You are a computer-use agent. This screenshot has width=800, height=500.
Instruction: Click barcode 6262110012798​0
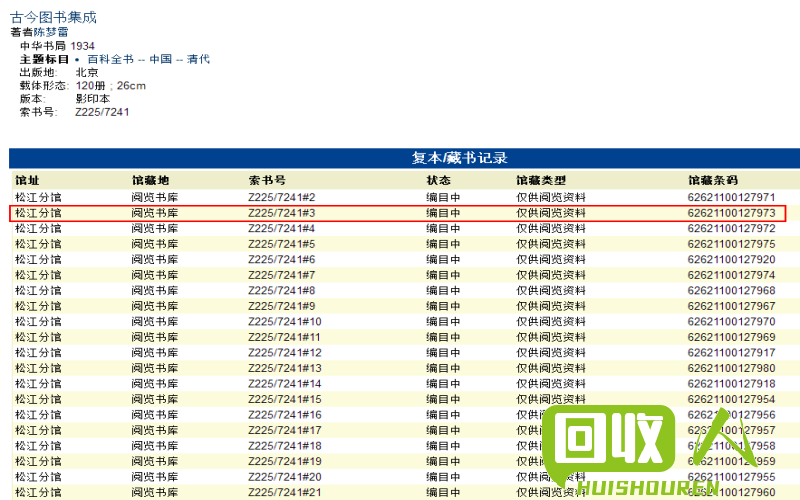pos(731,368)
